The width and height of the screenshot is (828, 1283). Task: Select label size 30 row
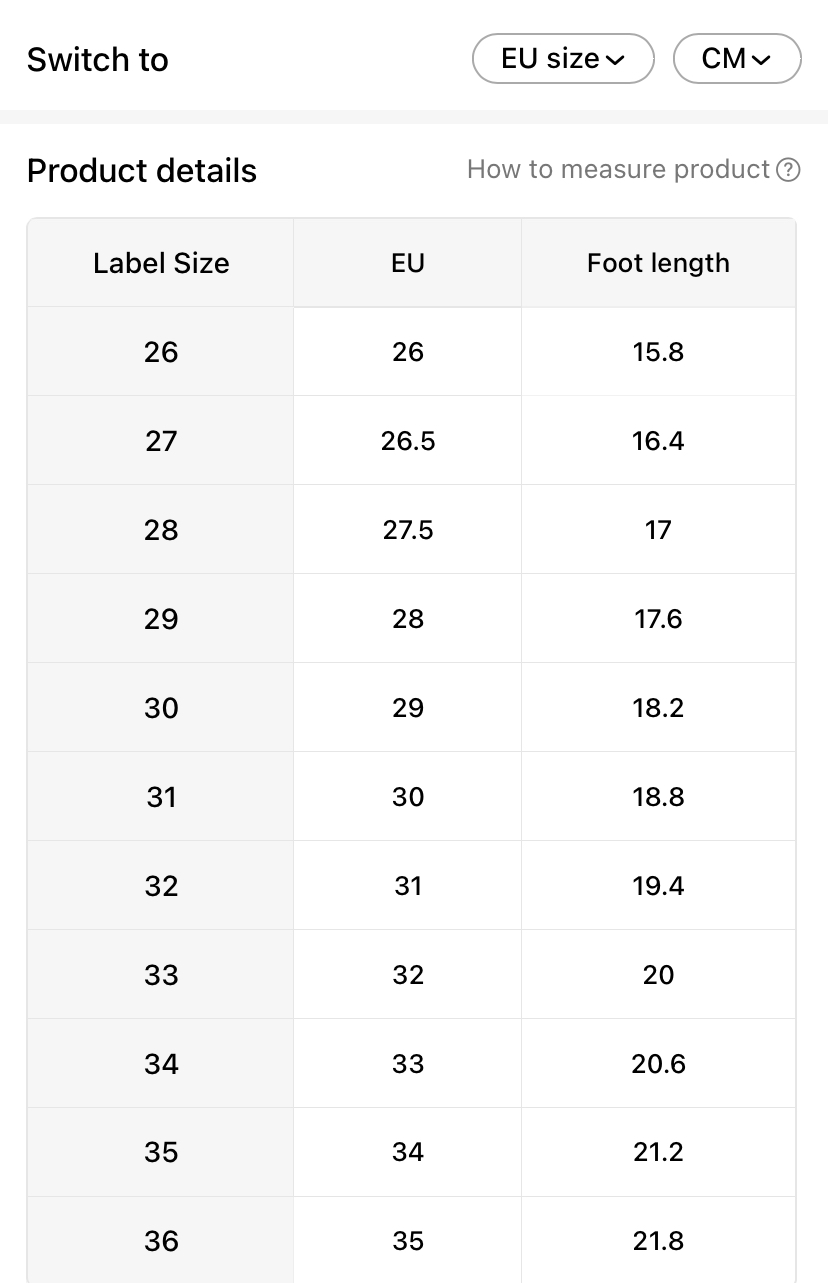tap(161, 708)
